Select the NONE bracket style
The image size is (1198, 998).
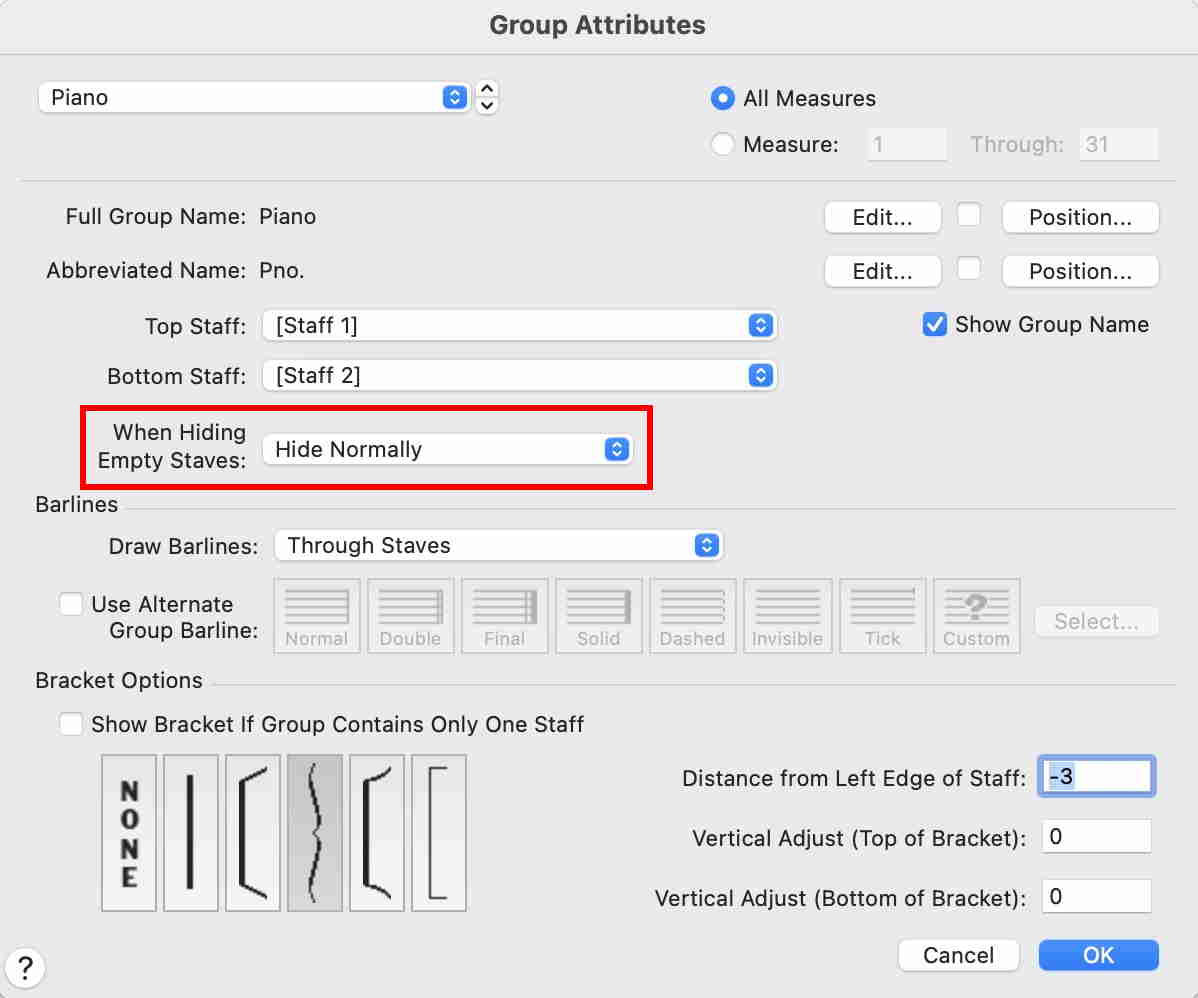(x=129, y=833)
